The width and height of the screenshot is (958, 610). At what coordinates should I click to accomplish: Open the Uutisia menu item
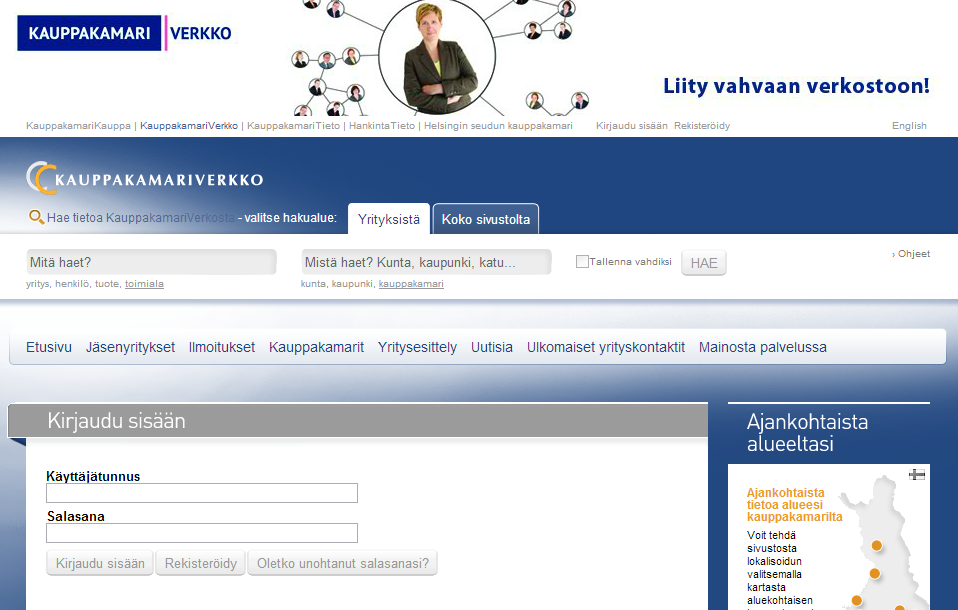[x=492, y=347]
